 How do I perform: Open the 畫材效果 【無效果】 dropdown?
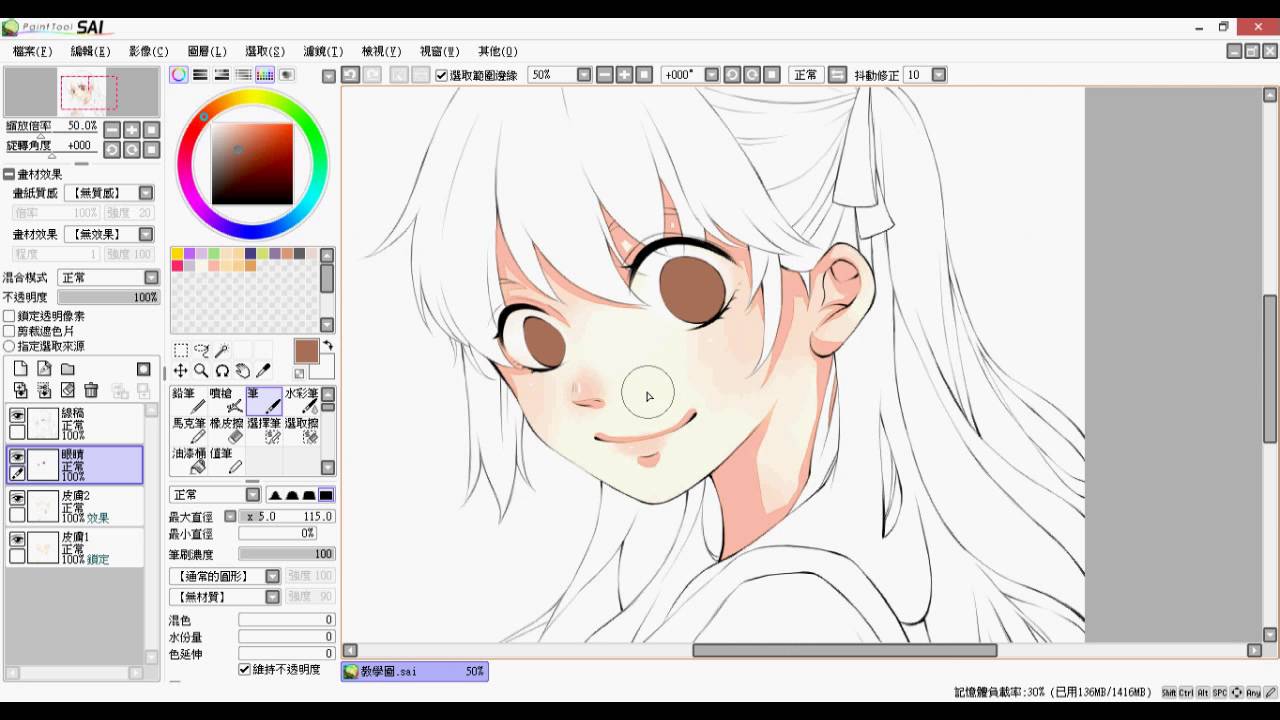(109, 234)
